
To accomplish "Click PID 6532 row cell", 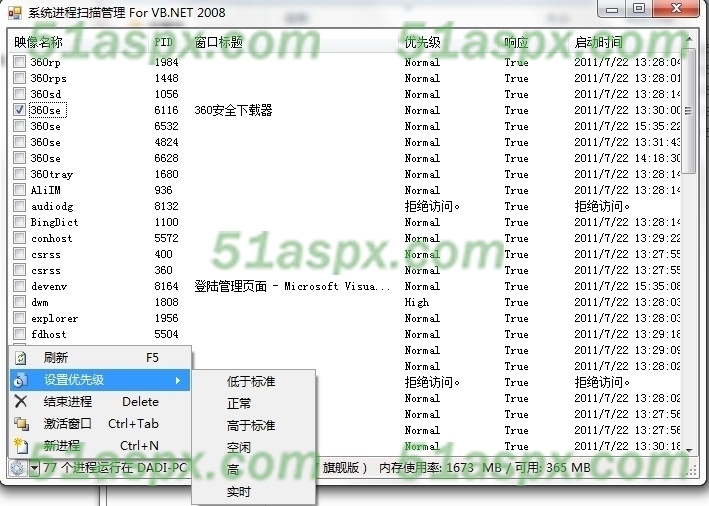I will 166,126.
